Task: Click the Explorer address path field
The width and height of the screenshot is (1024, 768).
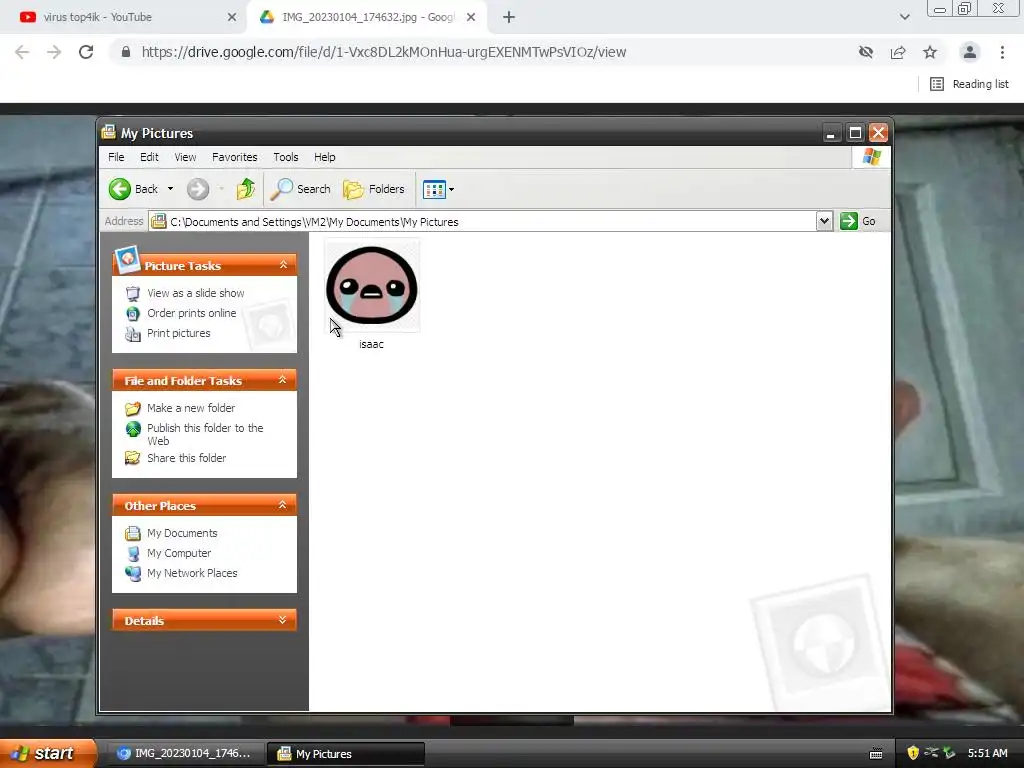Action: pyautogui.click(x=482, y=221)
